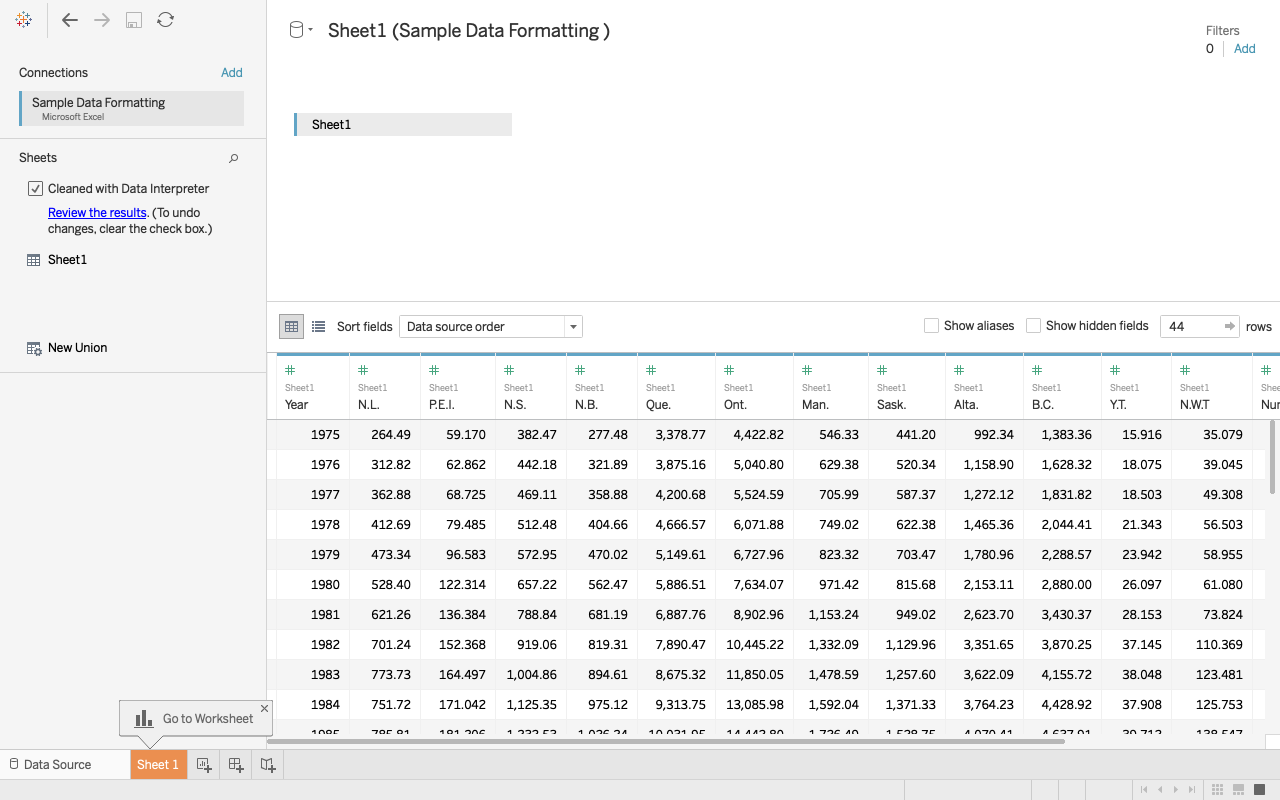Click the data source title text
This screenshot has width=1280, height=800.
[x=469, y=31]
